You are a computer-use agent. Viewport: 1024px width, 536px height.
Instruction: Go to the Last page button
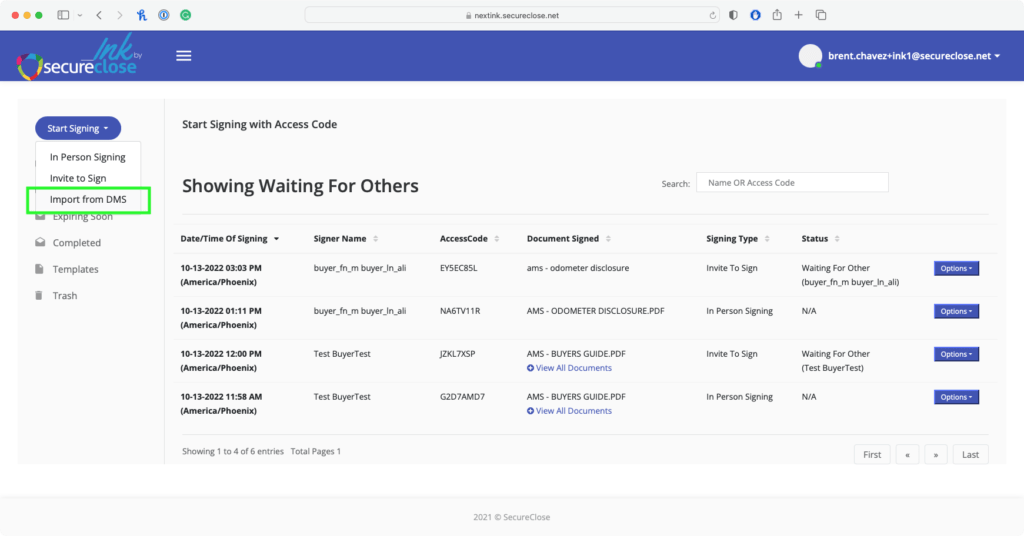tap(970, 454)
